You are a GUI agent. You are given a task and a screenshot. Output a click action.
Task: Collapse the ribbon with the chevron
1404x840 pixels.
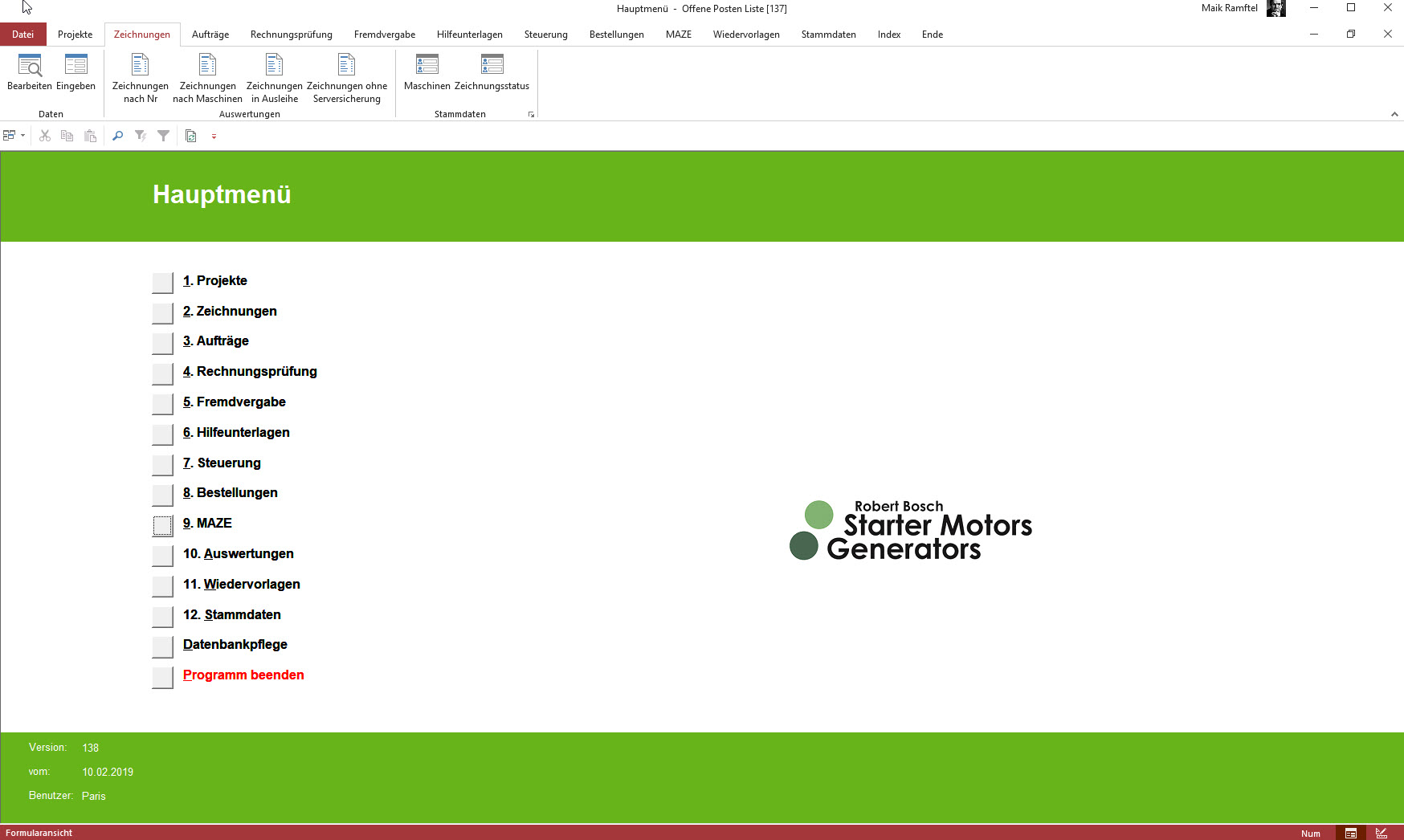tap(1394, 114)
